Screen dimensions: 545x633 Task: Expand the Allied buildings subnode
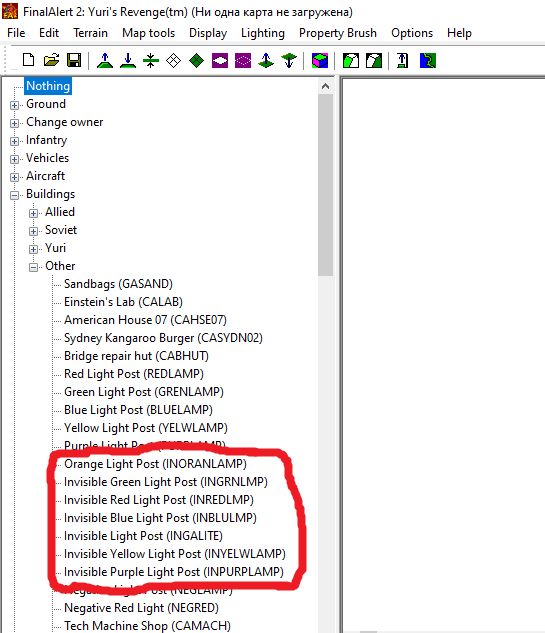(34, 213)
